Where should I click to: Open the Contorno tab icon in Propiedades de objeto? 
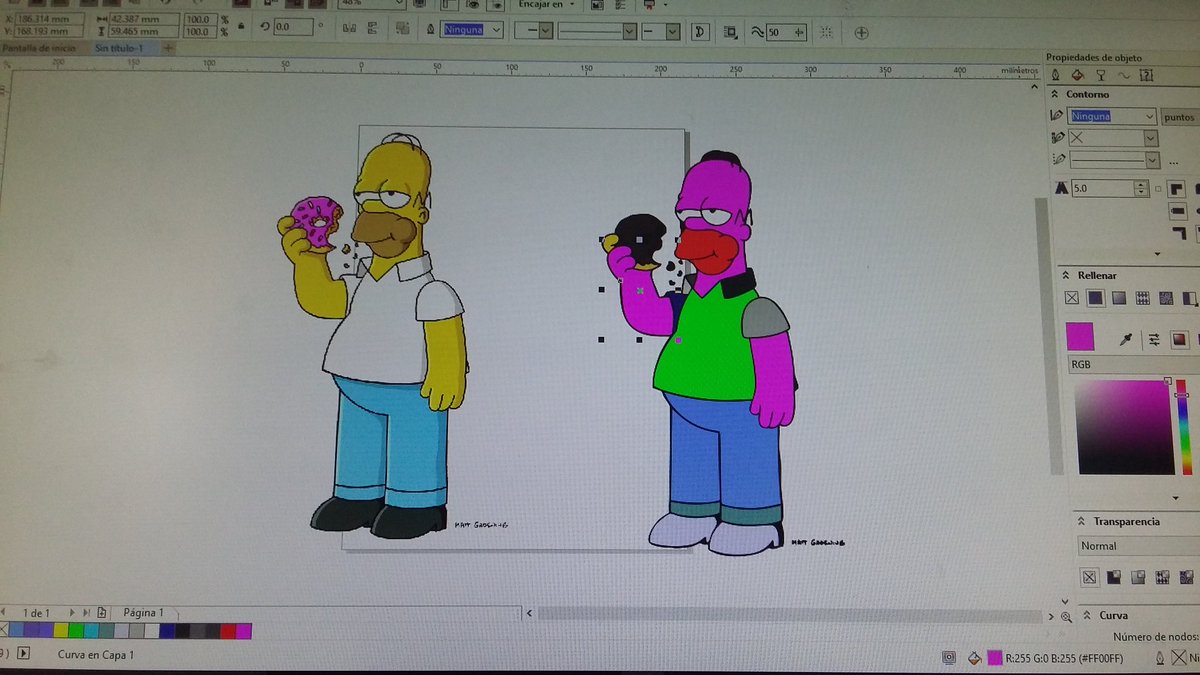[x=1056, y=75]
